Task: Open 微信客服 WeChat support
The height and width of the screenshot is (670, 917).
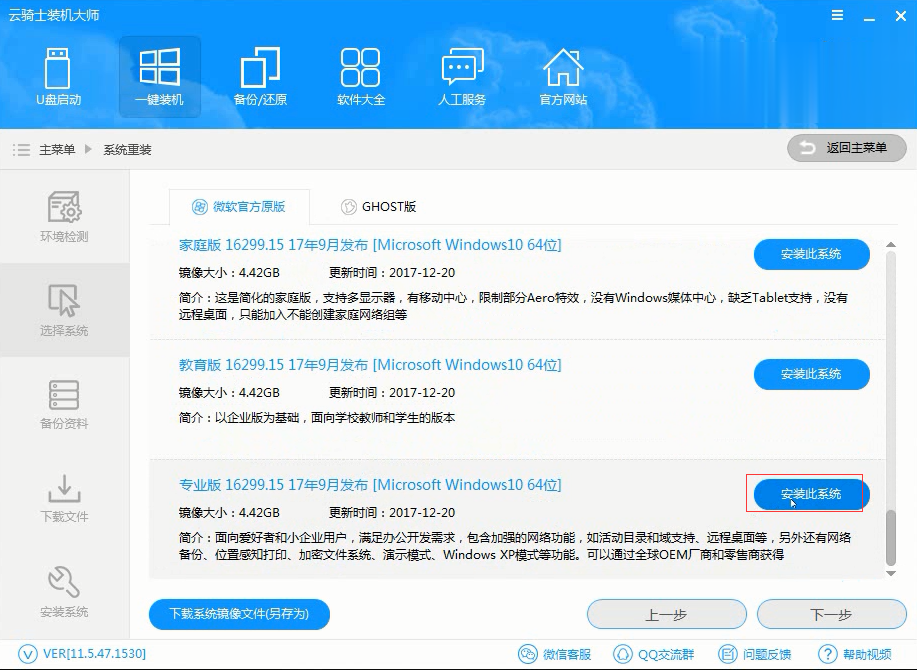Action: 554,654
